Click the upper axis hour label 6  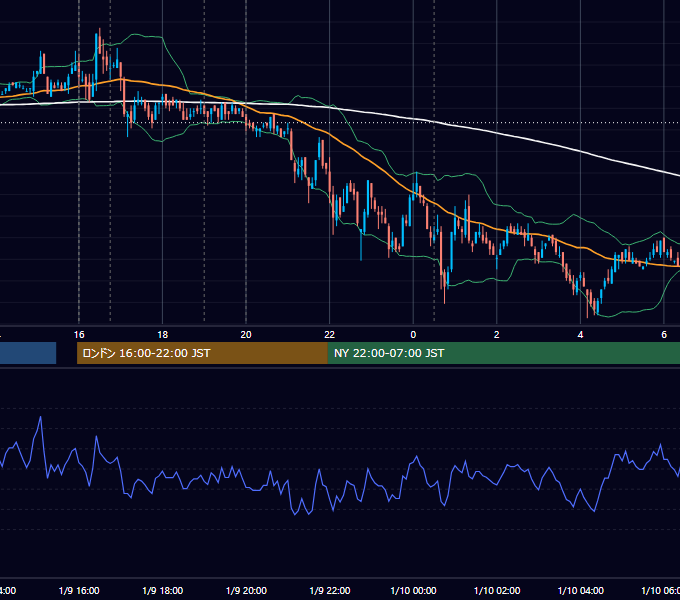pyautogui.click(x=664, y=335)
